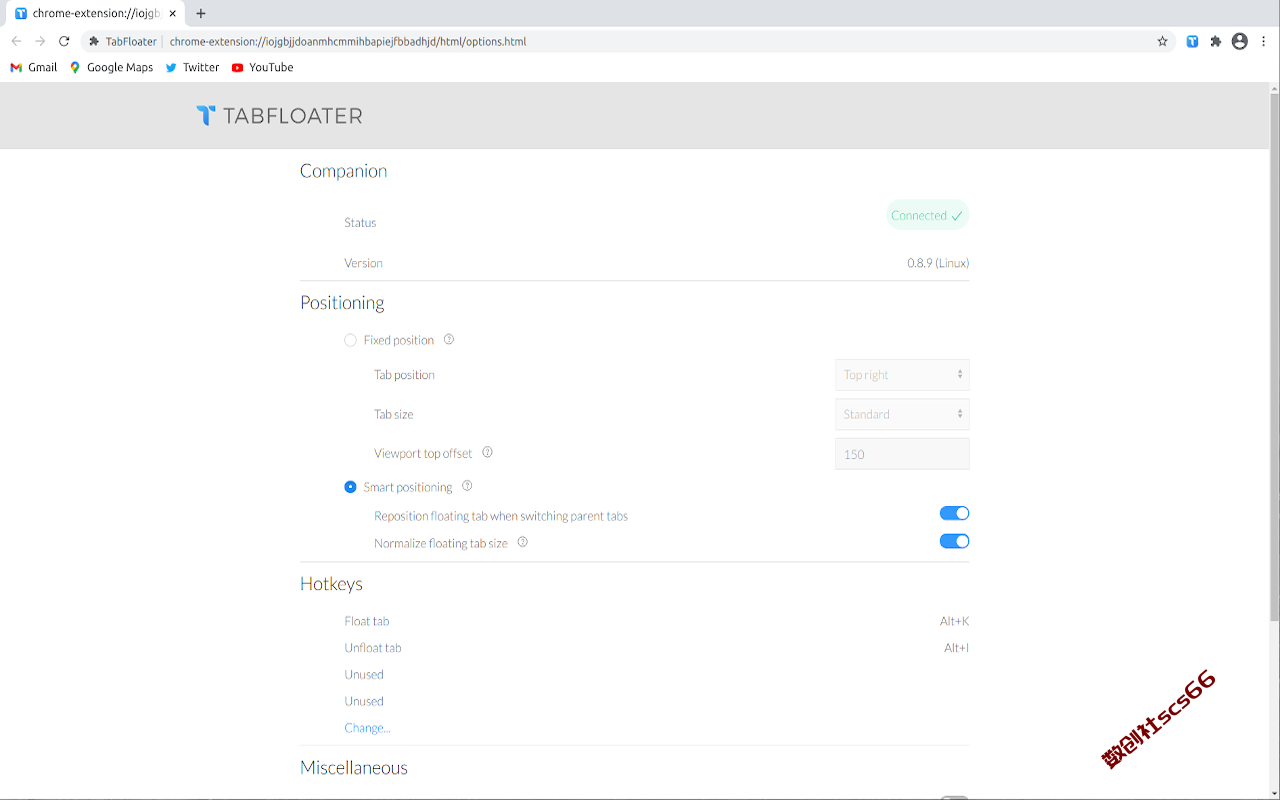Show help for Normalize floating tab size

[522, 542]
